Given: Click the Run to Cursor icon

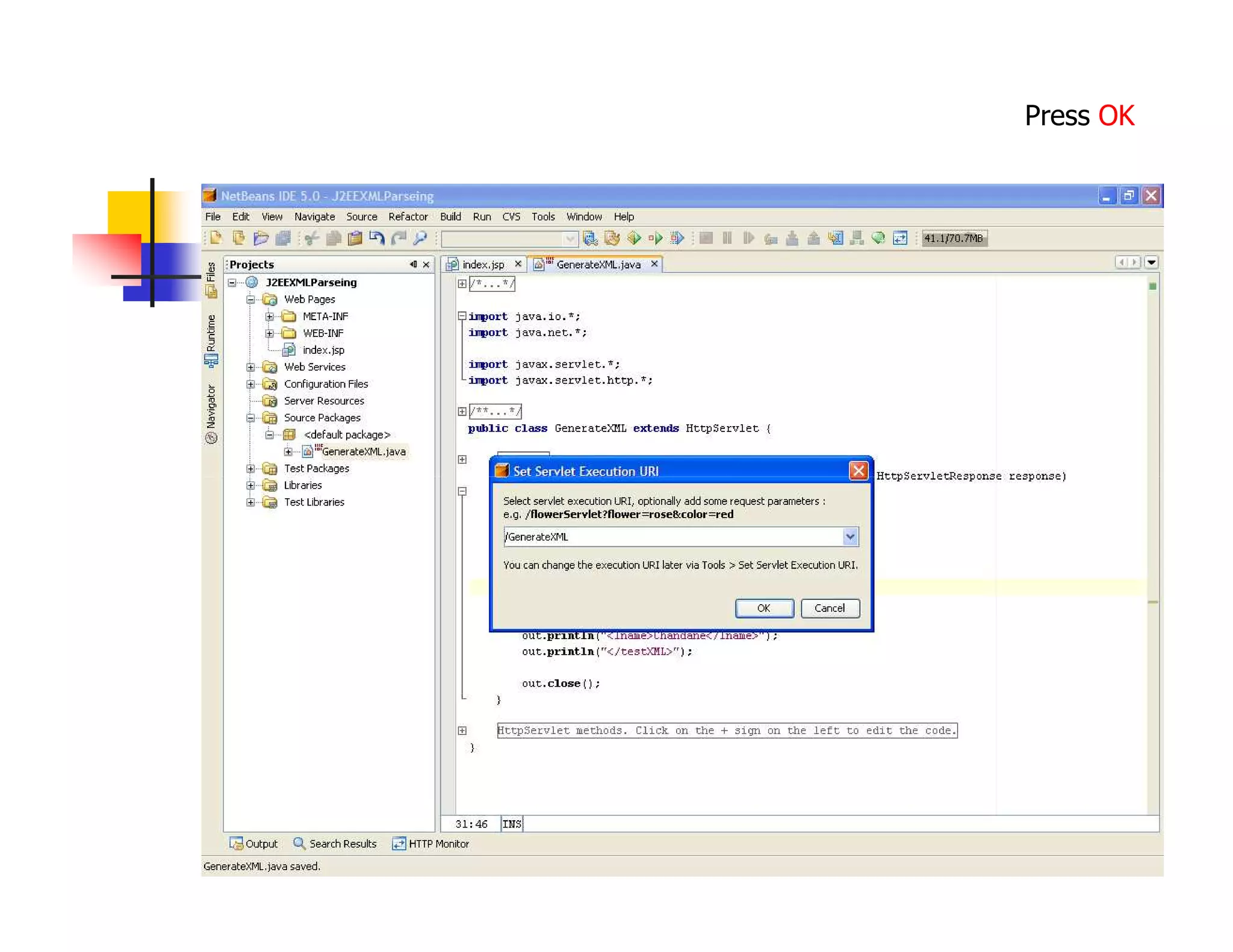Looking at the screenshot, I should (x=835, y=238).
